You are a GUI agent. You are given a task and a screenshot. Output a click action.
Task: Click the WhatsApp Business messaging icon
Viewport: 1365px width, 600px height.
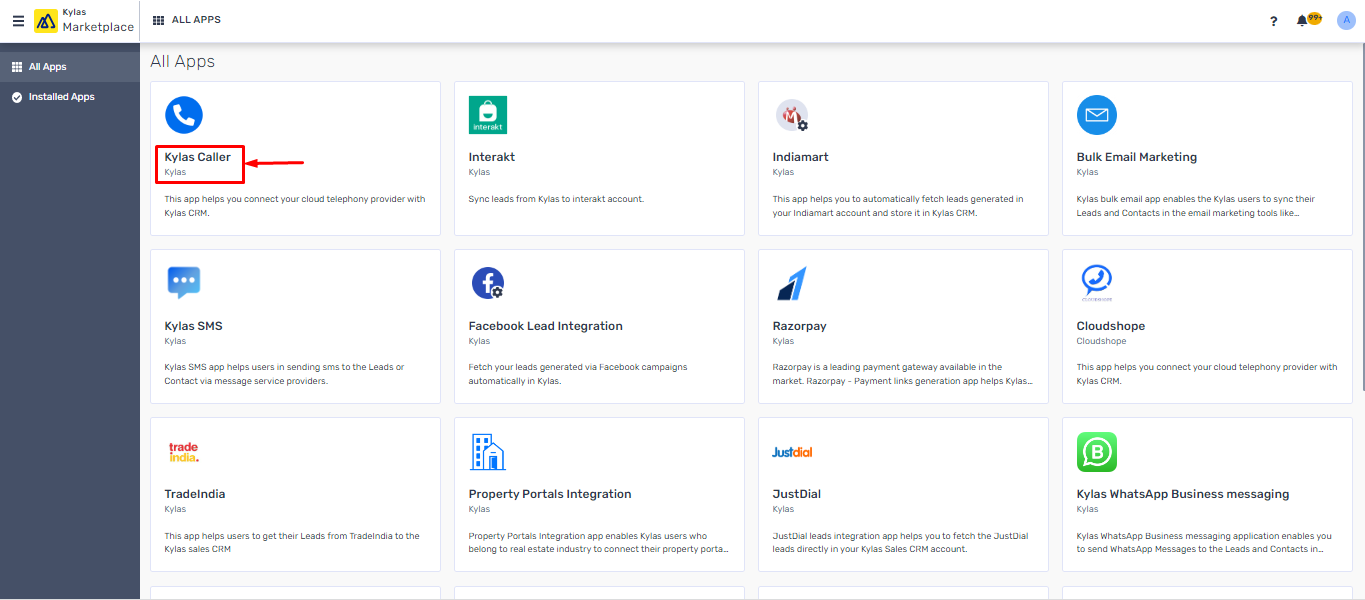(1096, 452)
